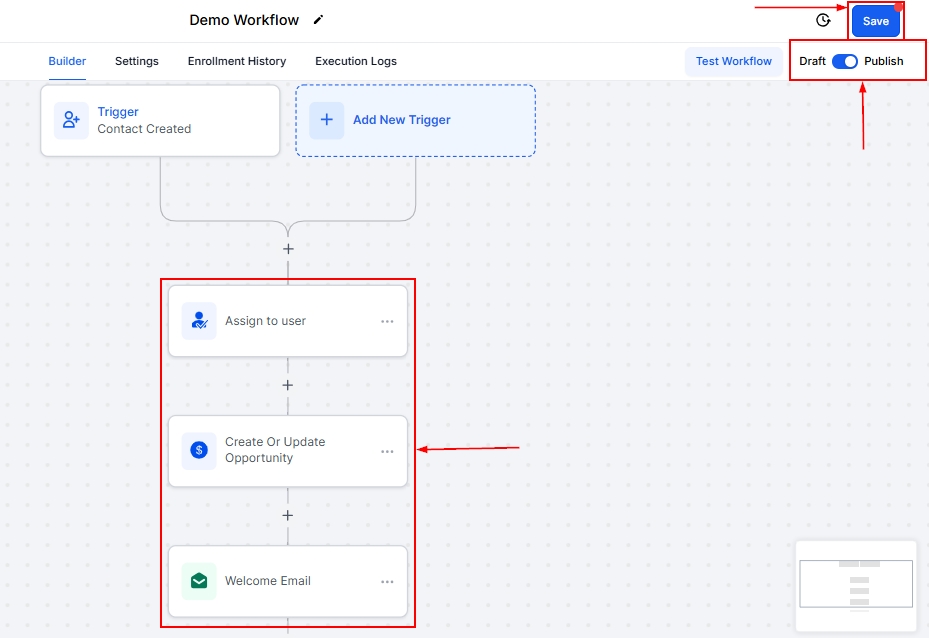Screen dimensions: 929x638
Task: Open the three-dot menu on Create Or Update Opportunity
Action: 387,452
